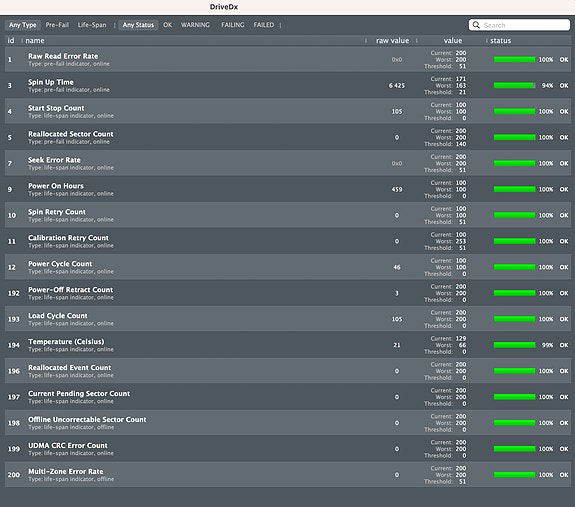Show only FAILED status indicators
Image resolution: width=575 pixels, height=507 pixels.
tap(264, 25)
